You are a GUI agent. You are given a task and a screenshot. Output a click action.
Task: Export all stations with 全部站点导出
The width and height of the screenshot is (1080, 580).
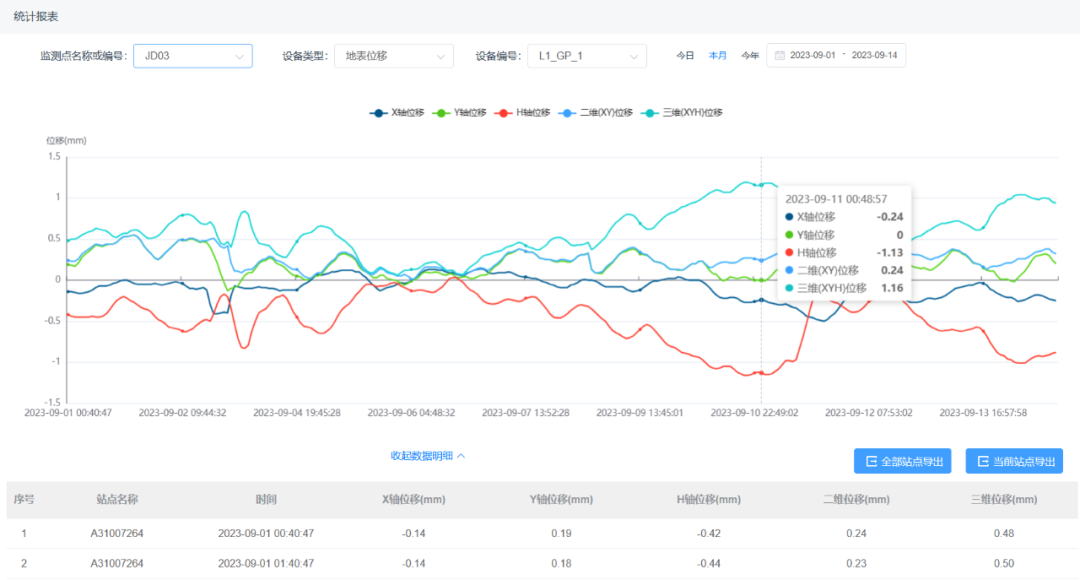coord(902,461)
